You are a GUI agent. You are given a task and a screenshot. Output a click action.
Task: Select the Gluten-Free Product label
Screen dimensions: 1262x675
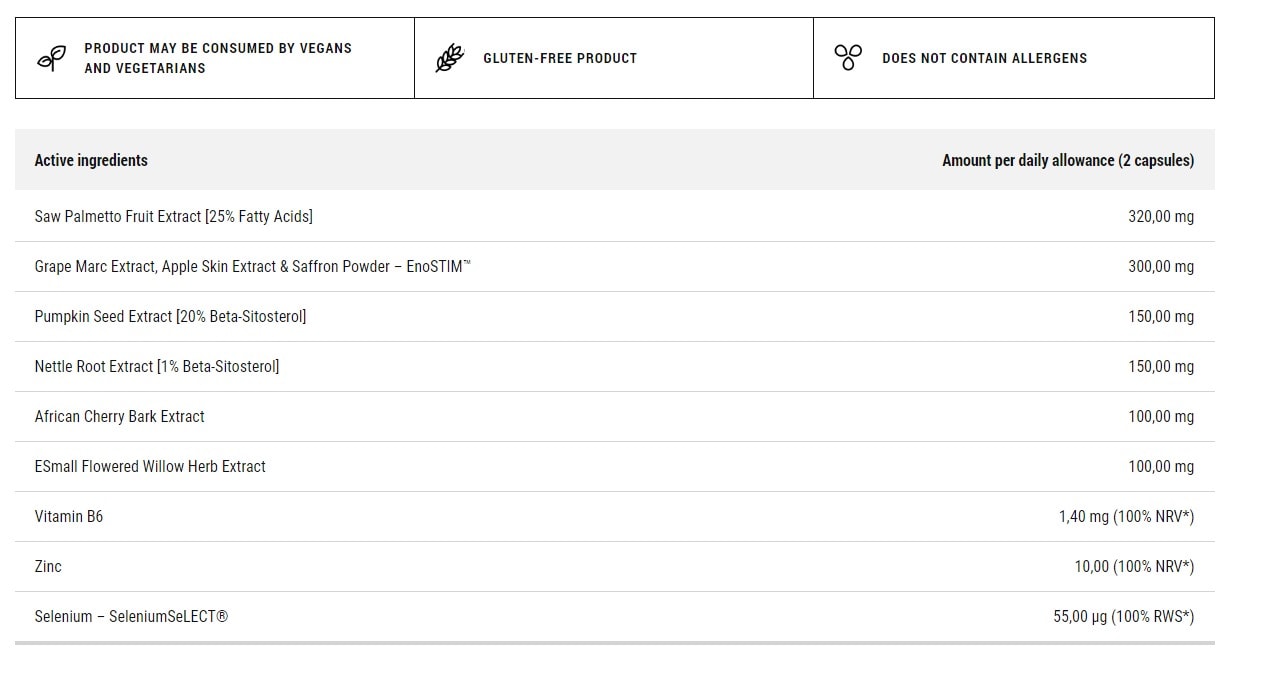560,58
